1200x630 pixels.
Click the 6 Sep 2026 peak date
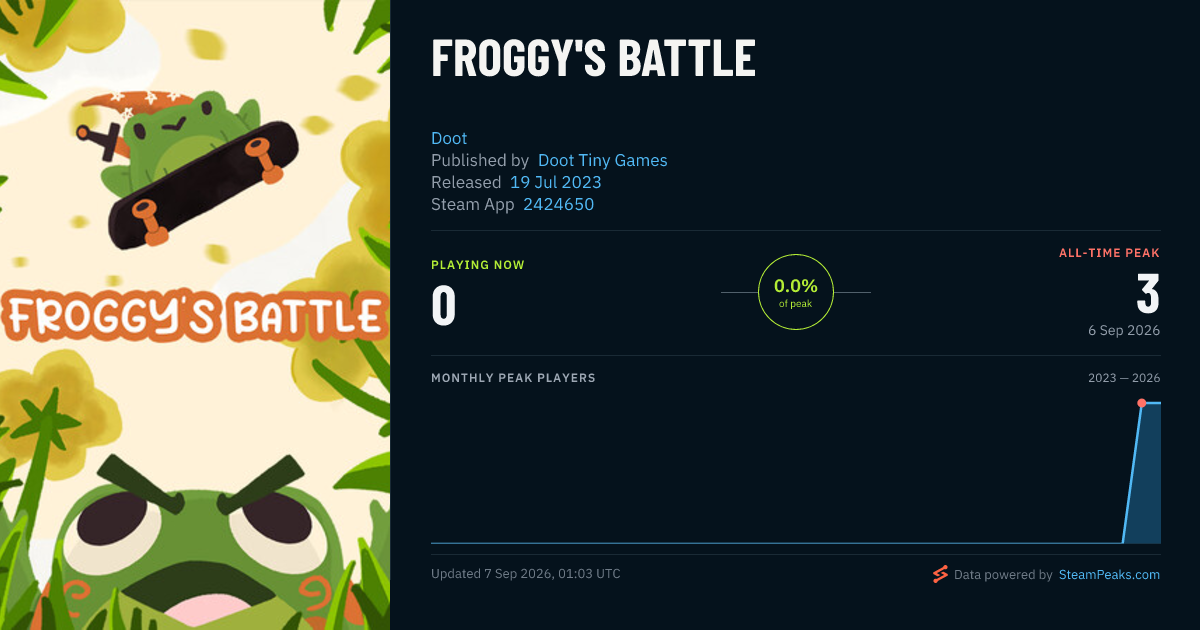1125,330
